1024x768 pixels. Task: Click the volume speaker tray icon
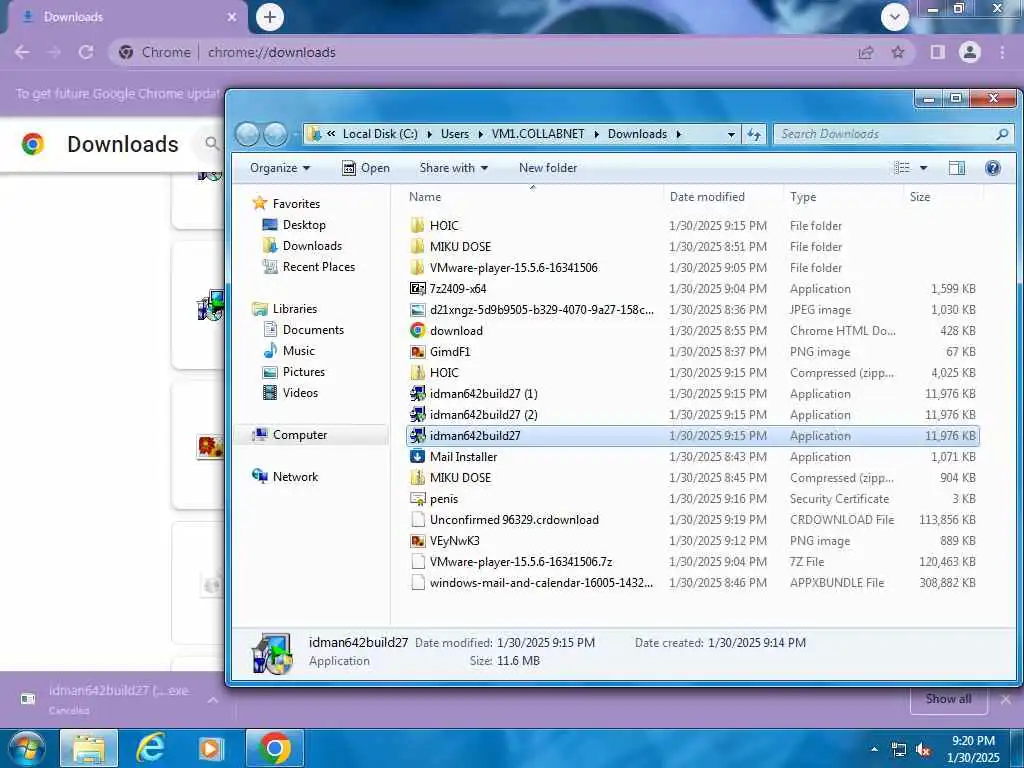pos(923,750)
